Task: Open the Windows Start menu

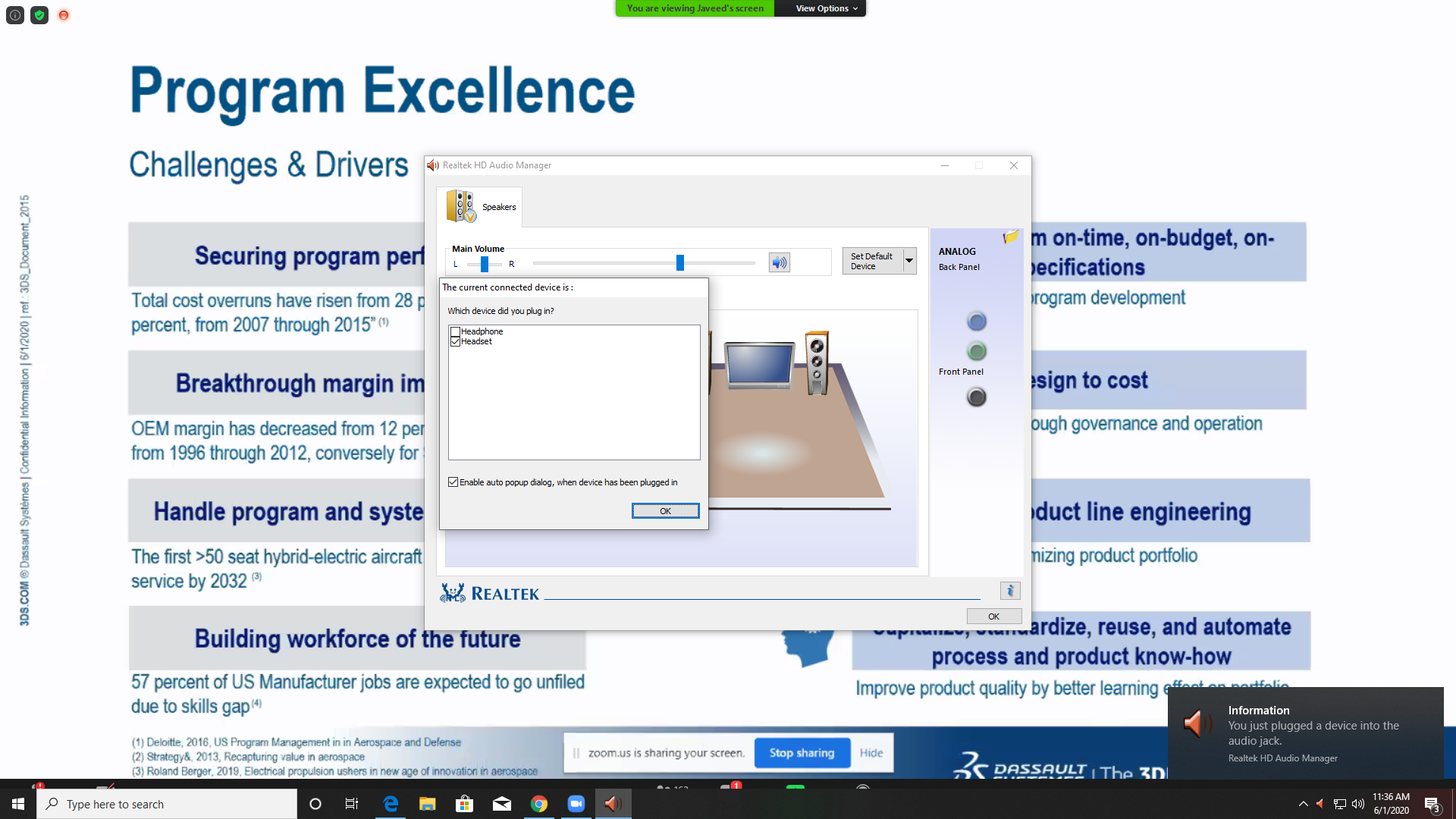Action: (x=18, y=804)
